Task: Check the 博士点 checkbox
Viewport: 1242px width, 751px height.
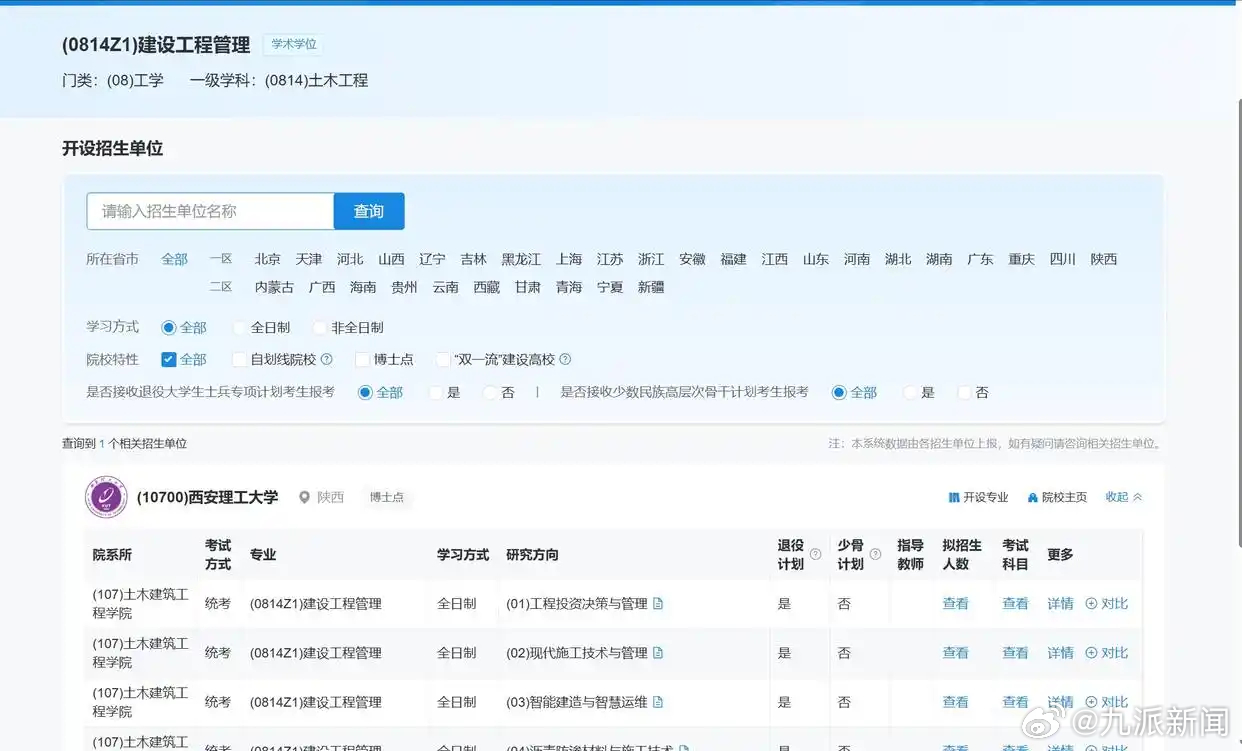Action: [x=362, y=359]
